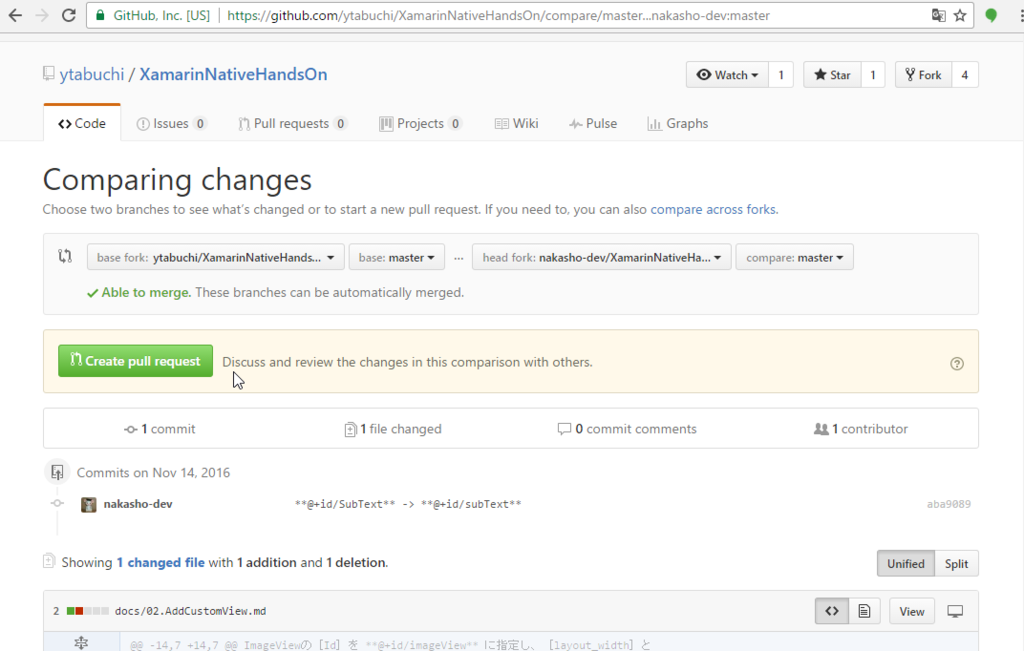Open the translate page icon
The height and width of the screenshot is (651, 1024).
click(938, 15)
